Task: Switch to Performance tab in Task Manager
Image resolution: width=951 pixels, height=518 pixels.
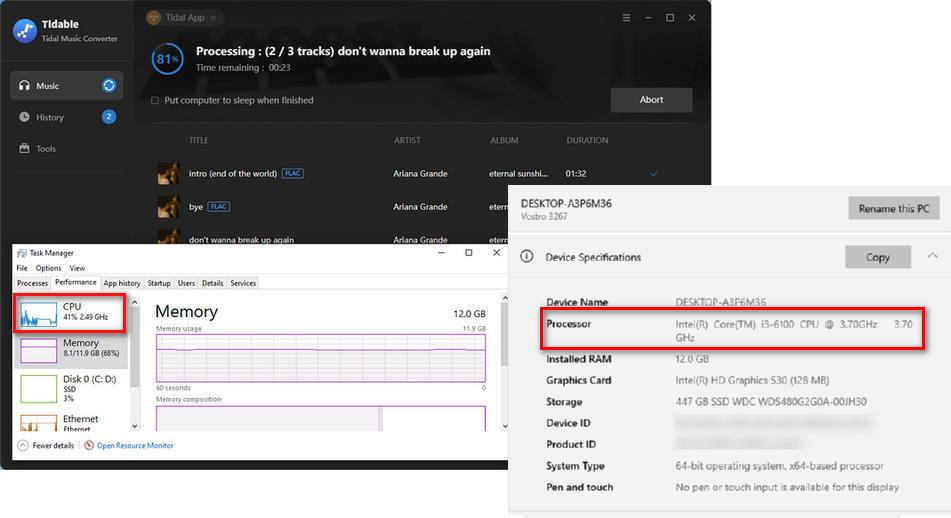Action: click(75, 283)
